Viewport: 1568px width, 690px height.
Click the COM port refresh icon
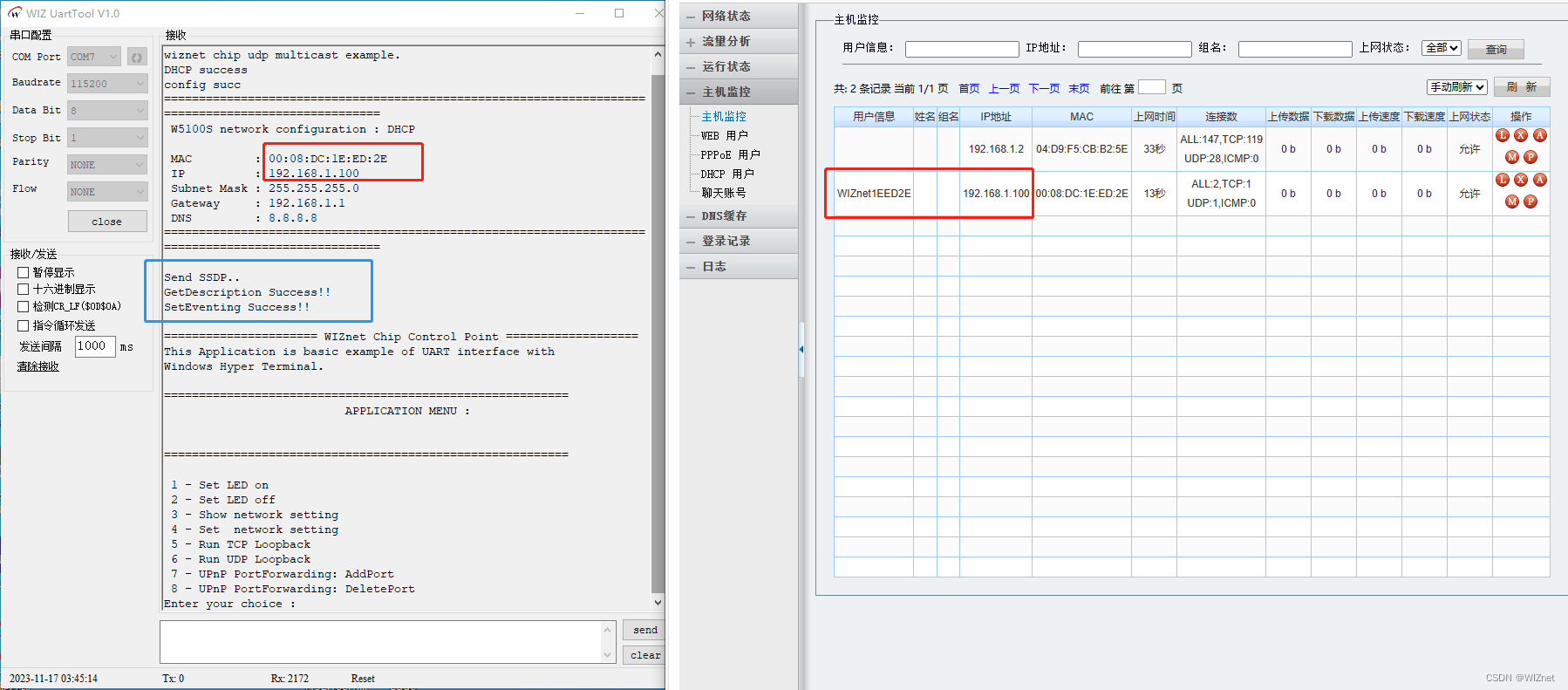(137, 57)
